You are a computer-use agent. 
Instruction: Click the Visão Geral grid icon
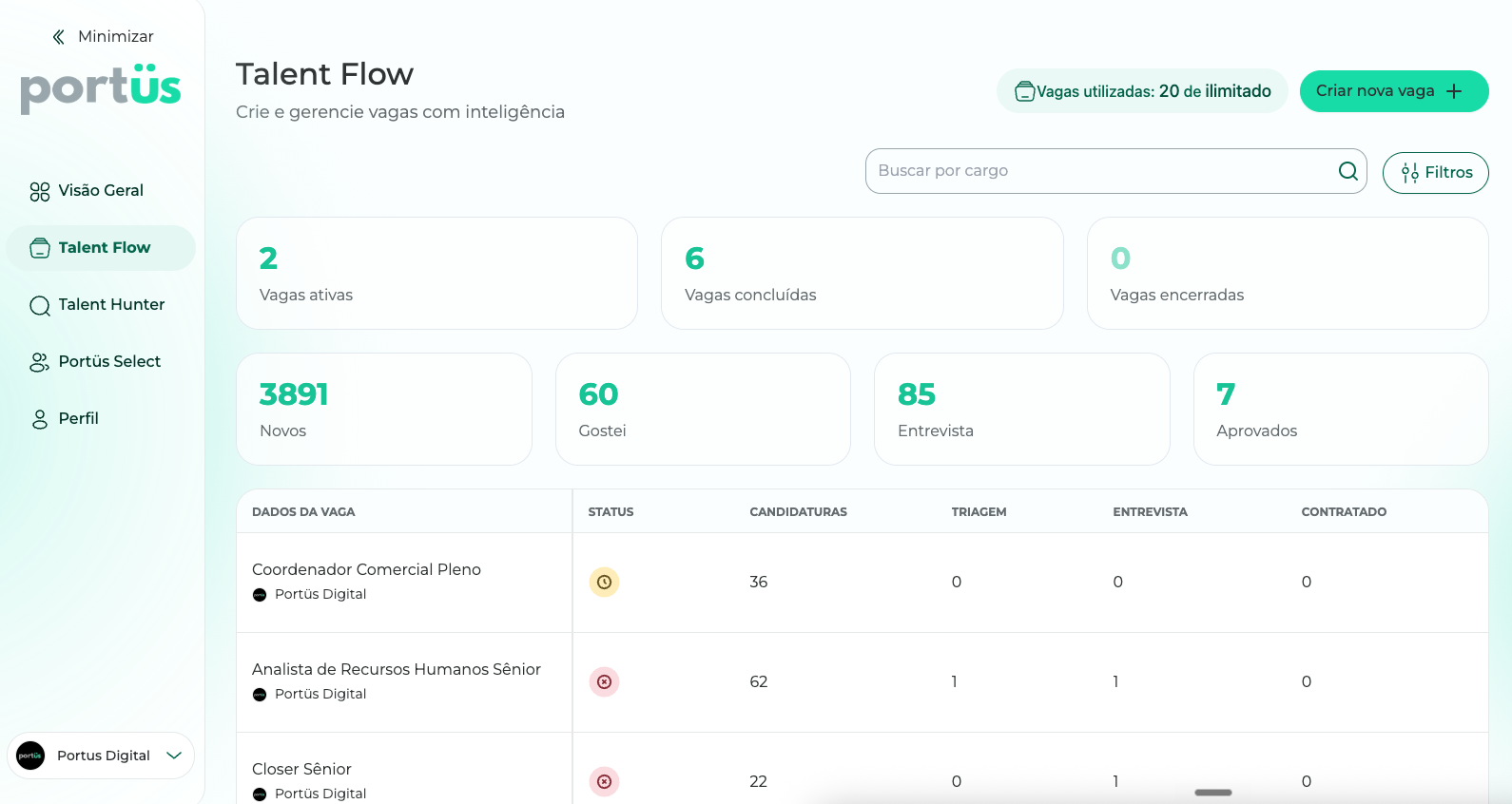pos(40,192)
